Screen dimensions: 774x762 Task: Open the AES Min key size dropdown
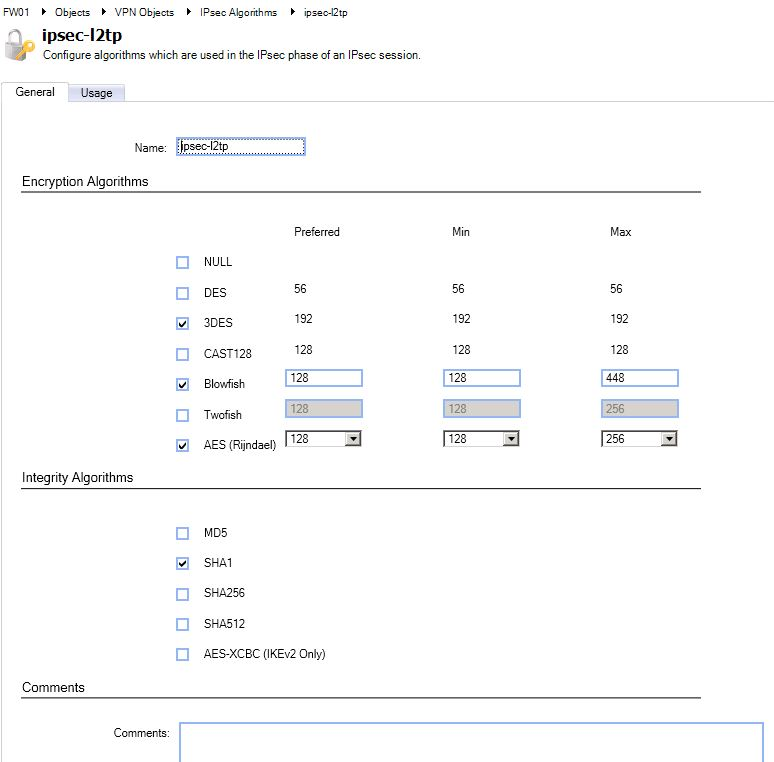tap(510, 439)
